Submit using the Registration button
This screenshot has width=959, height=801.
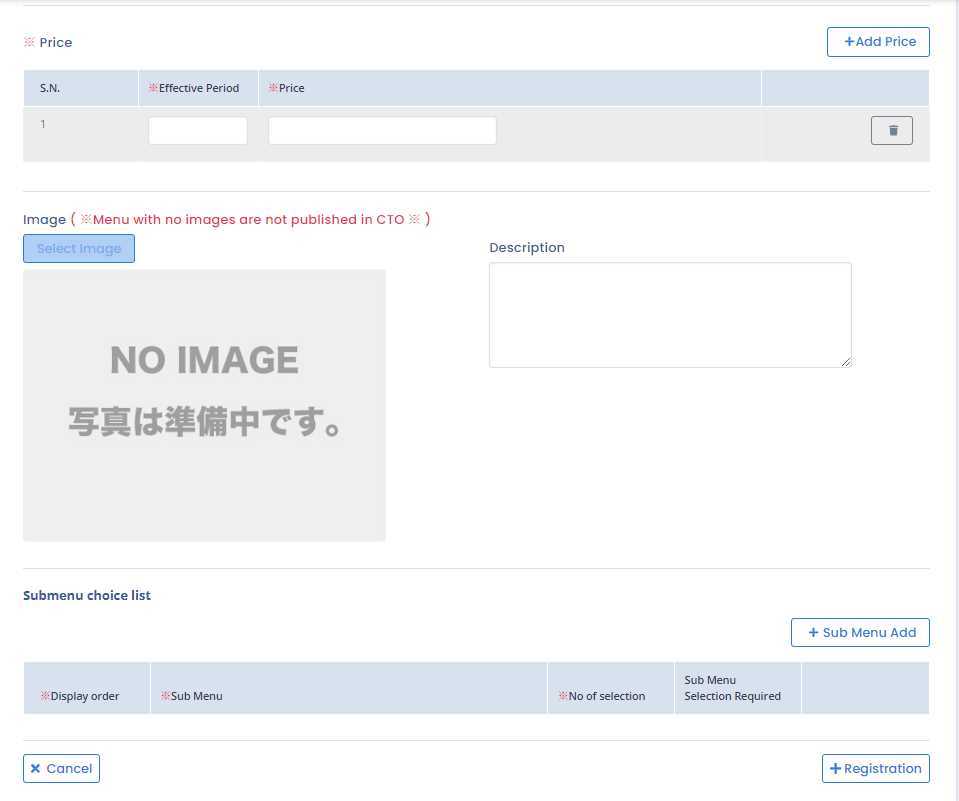tap(875, 769)
